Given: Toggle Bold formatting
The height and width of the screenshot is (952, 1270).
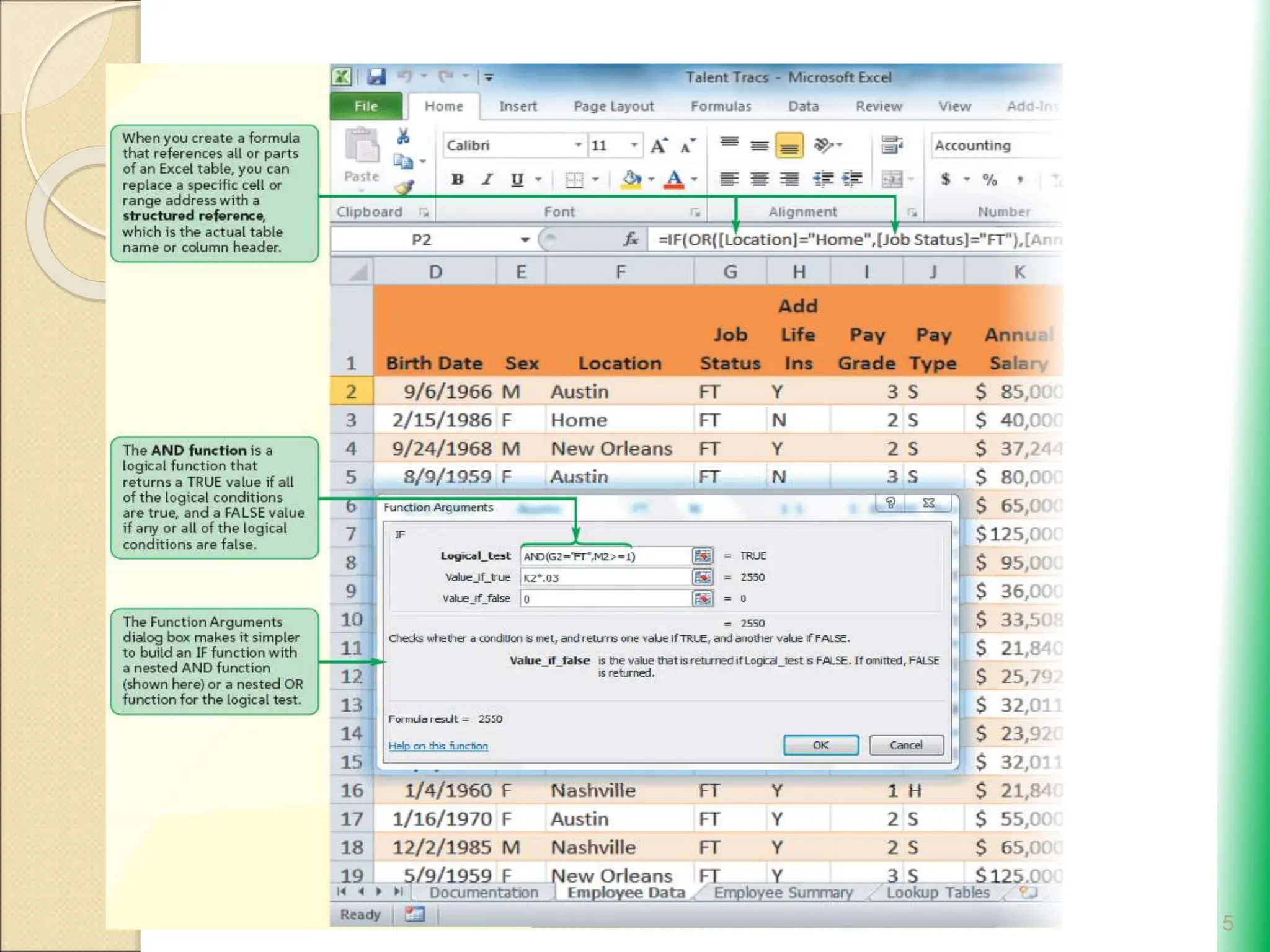Looking at the screenshot, I should [458, 180].
